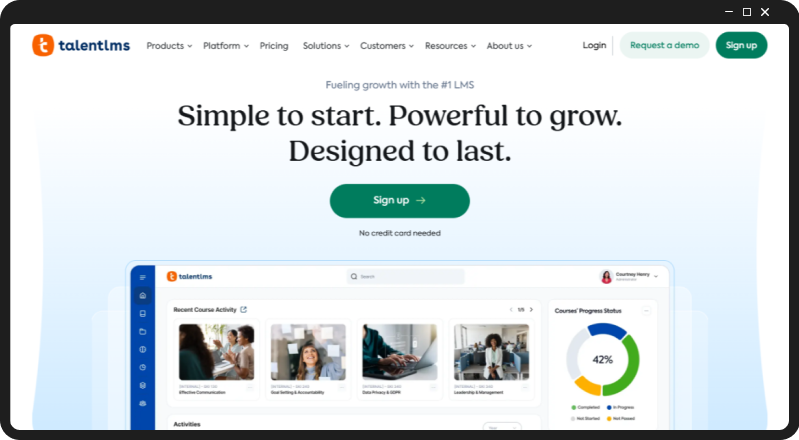This screenshot has width=799, height=440.
Task: Expand the Products dropdown menu
Action: [169, 46]
